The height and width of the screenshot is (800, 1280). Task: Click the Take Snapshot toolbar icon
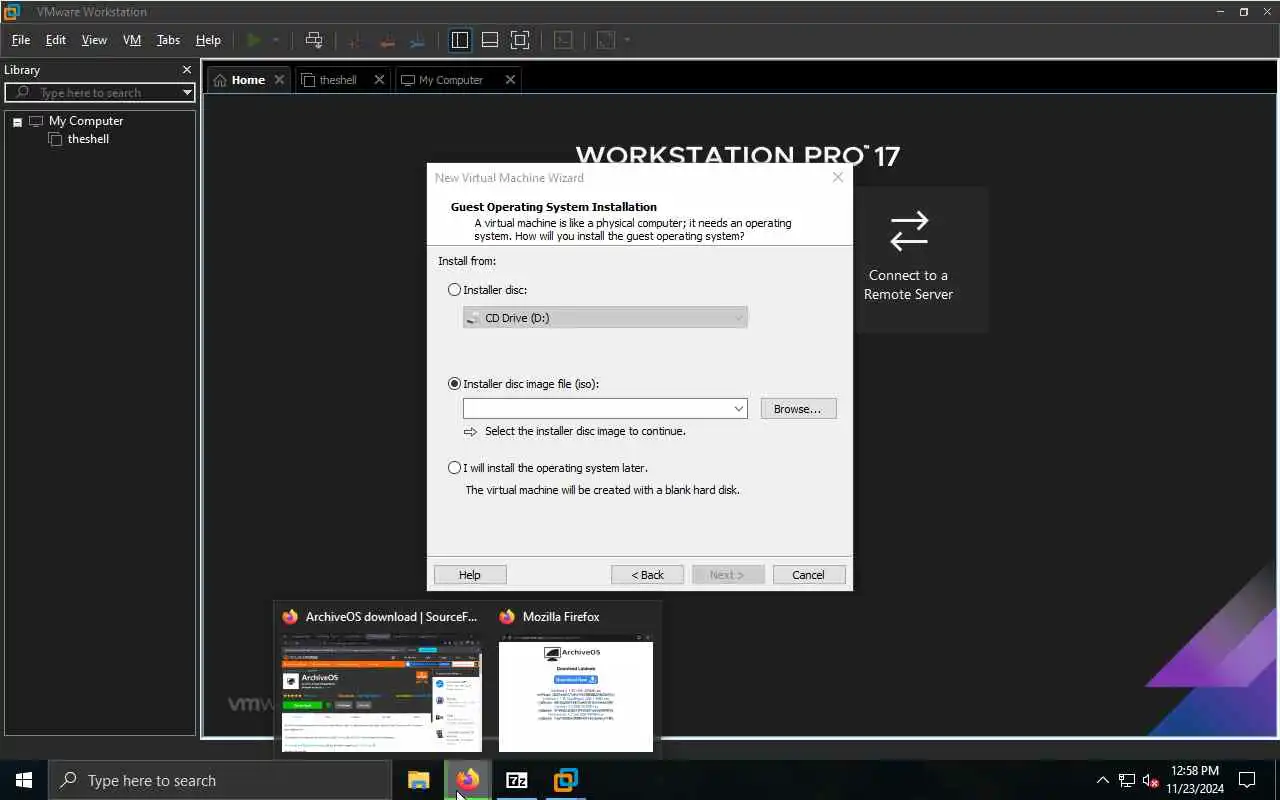click(x=354, y=40)
